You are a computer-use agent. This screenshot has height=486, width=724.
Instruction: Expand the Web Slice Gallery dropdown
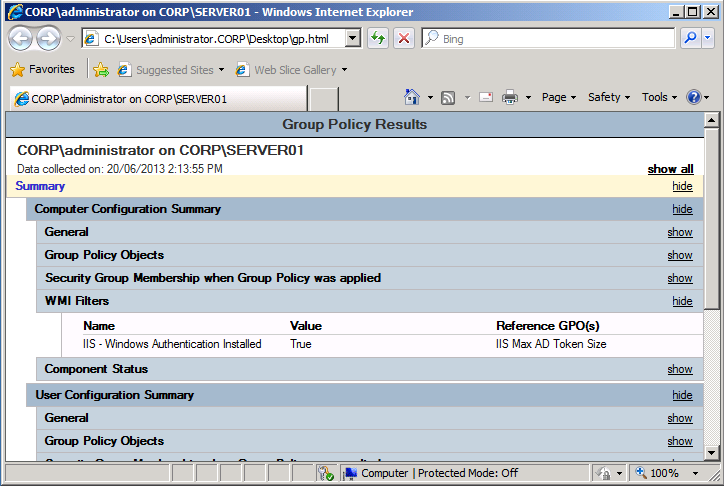pos(344,70)
